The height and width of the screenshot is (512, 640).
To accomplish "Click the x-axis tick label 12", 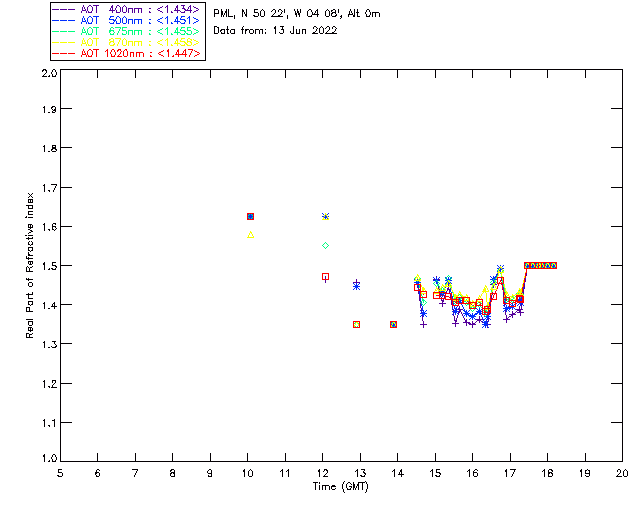I will click(x=322, y=473).
